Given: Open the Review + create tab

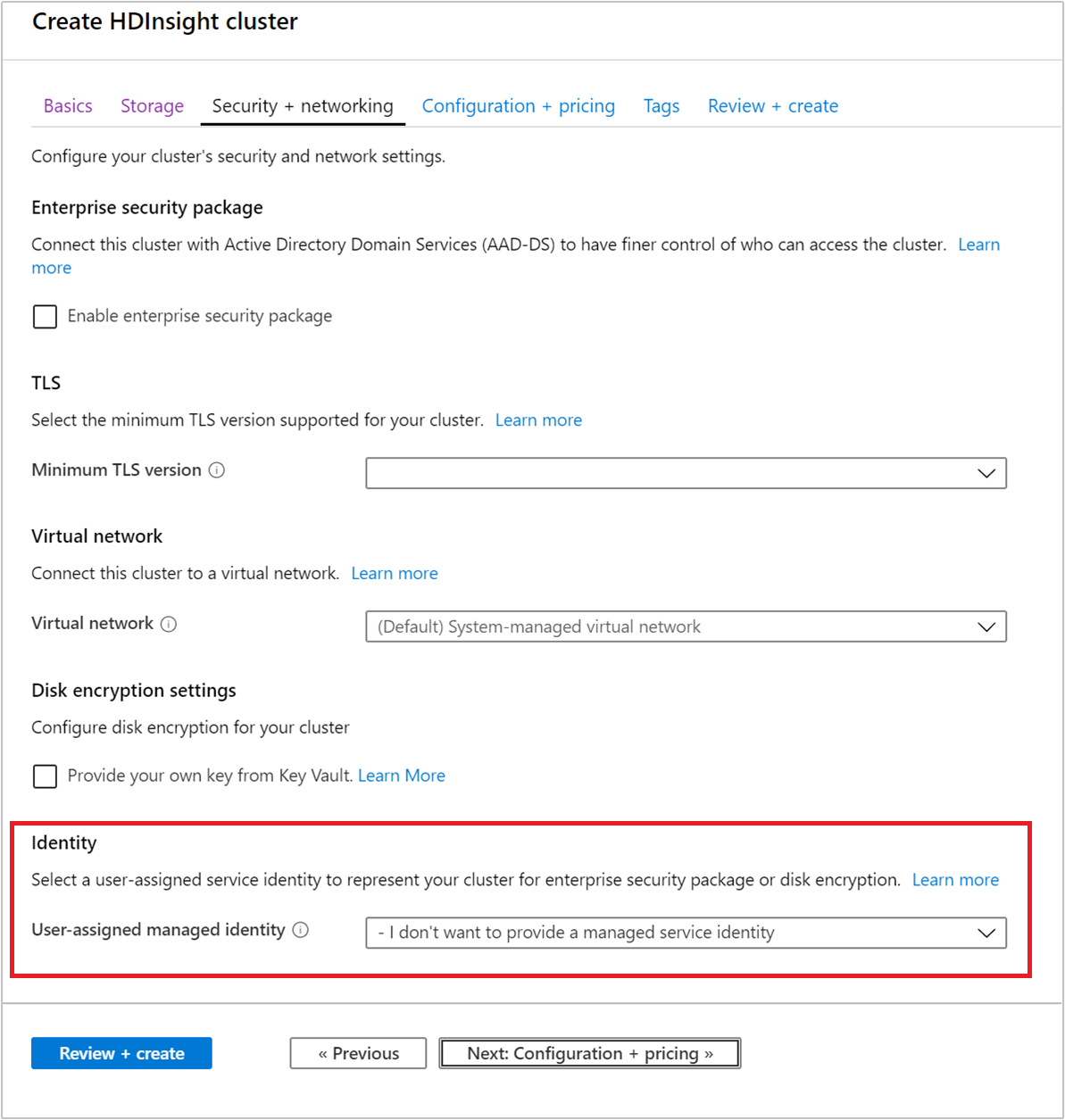Looking at the screenshot, I should (772, 105).
